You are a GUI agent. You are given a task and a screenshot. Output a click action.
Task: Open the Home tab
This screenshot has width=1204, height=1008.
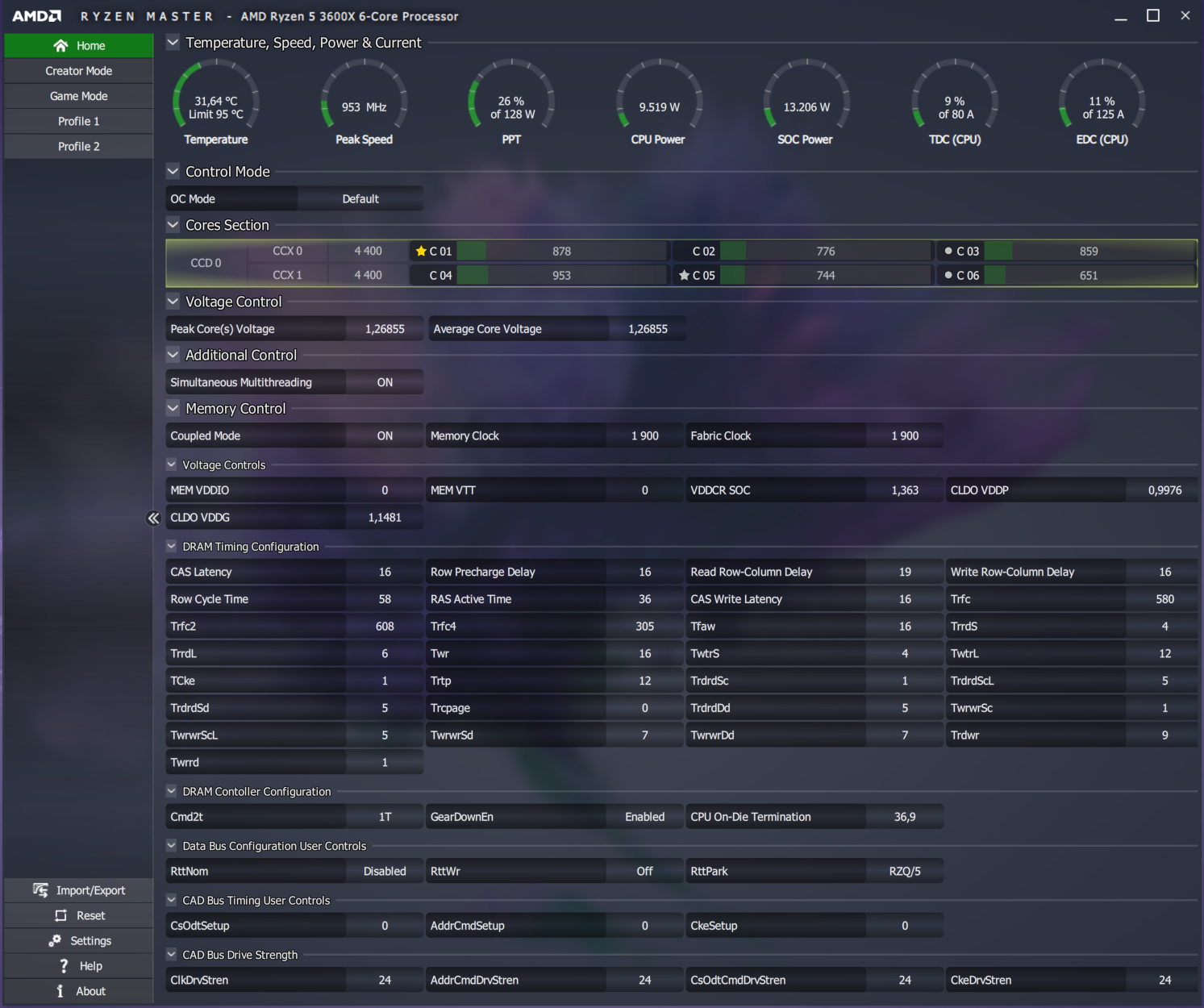[x=78, y=46]
